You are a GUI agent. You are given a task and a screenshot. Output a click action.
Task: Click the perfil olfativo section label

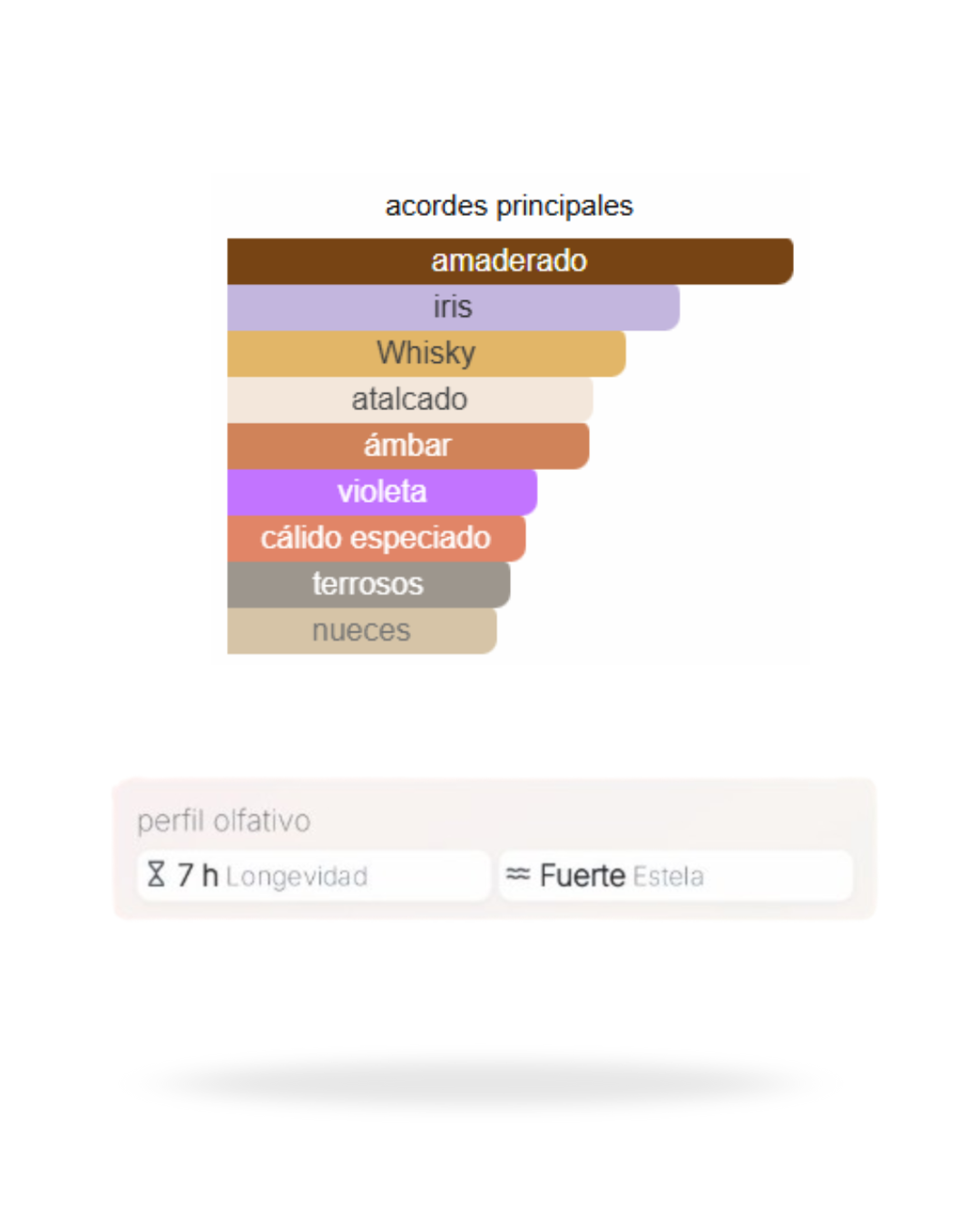[224, 821]
